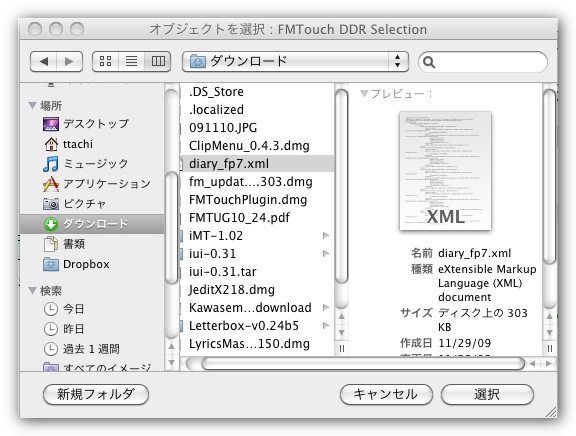Open the ダウンロード location popup menu
576x436 pixels.
pos(295,61)
